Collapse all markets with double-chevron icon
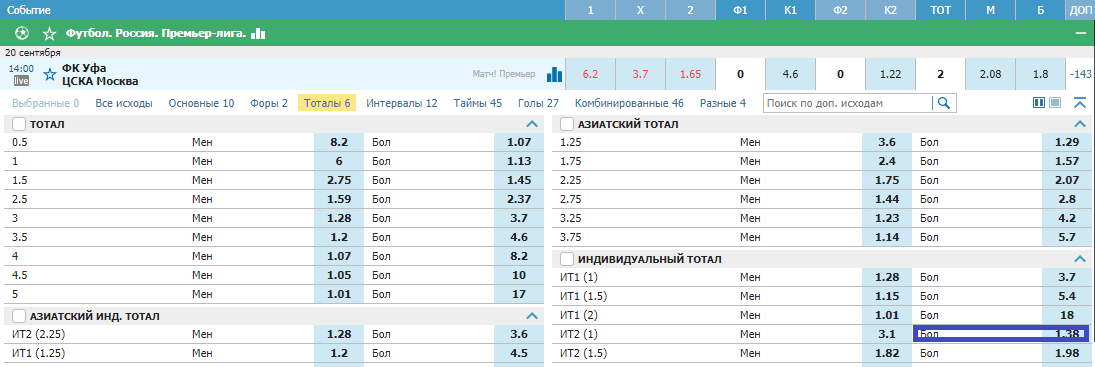 (x=1080, y=103)
